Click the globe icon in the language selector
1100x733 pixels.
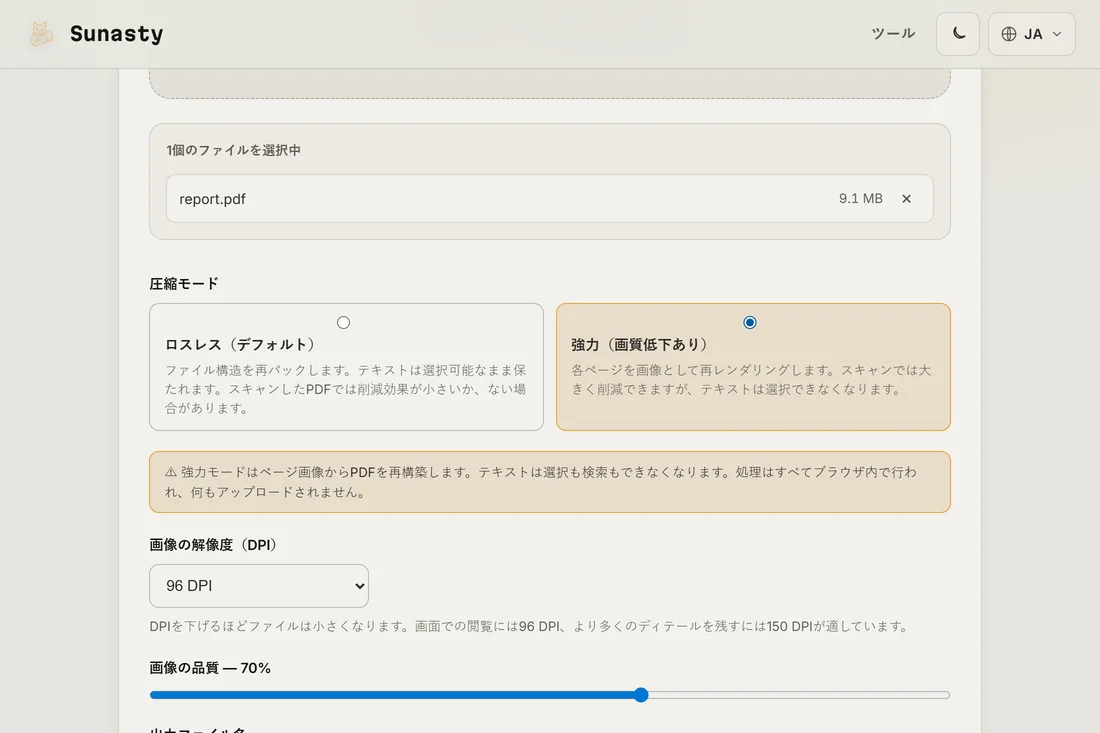coord(1009,34)
